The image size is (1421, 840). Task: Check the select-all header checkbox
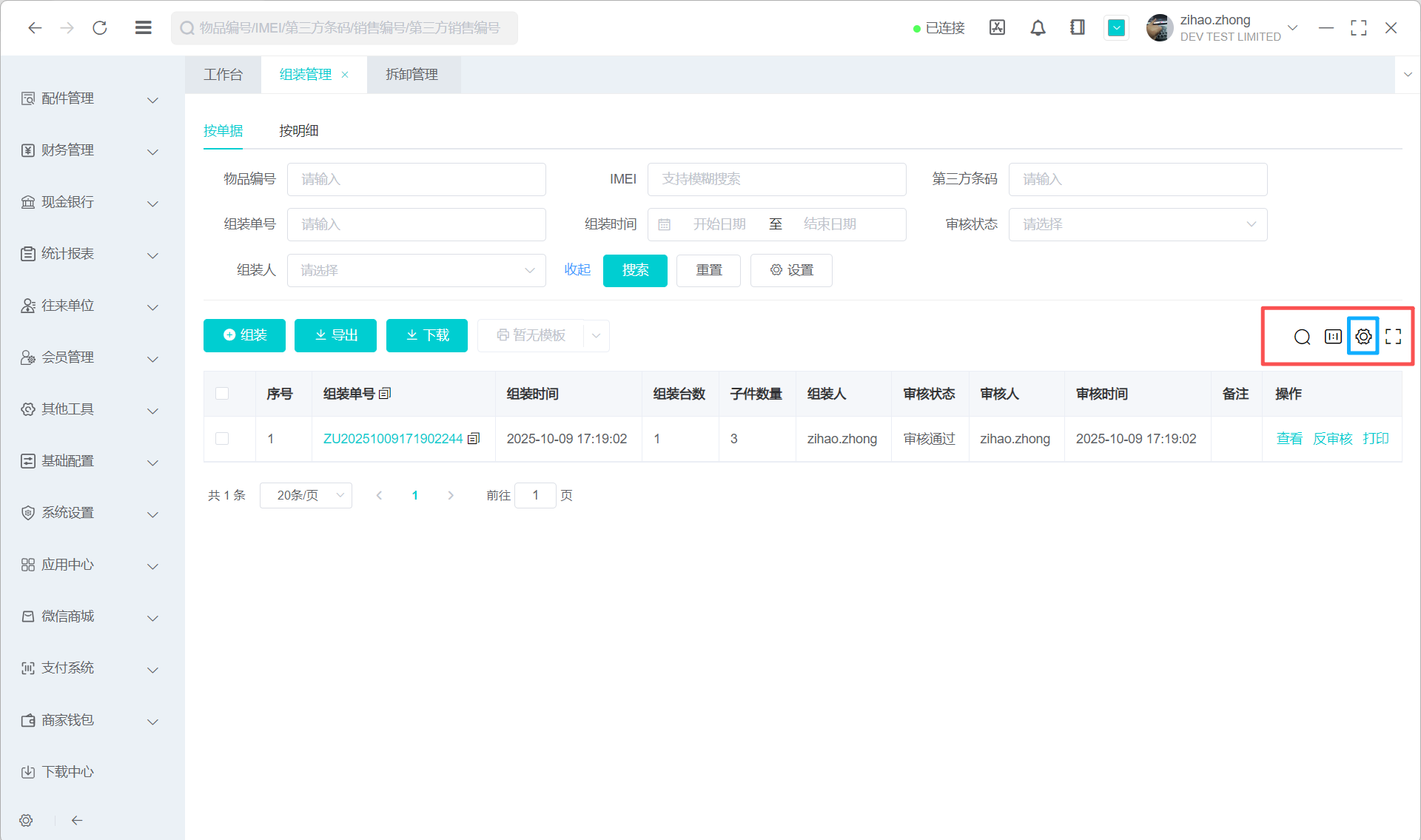(x=222, y=394)
